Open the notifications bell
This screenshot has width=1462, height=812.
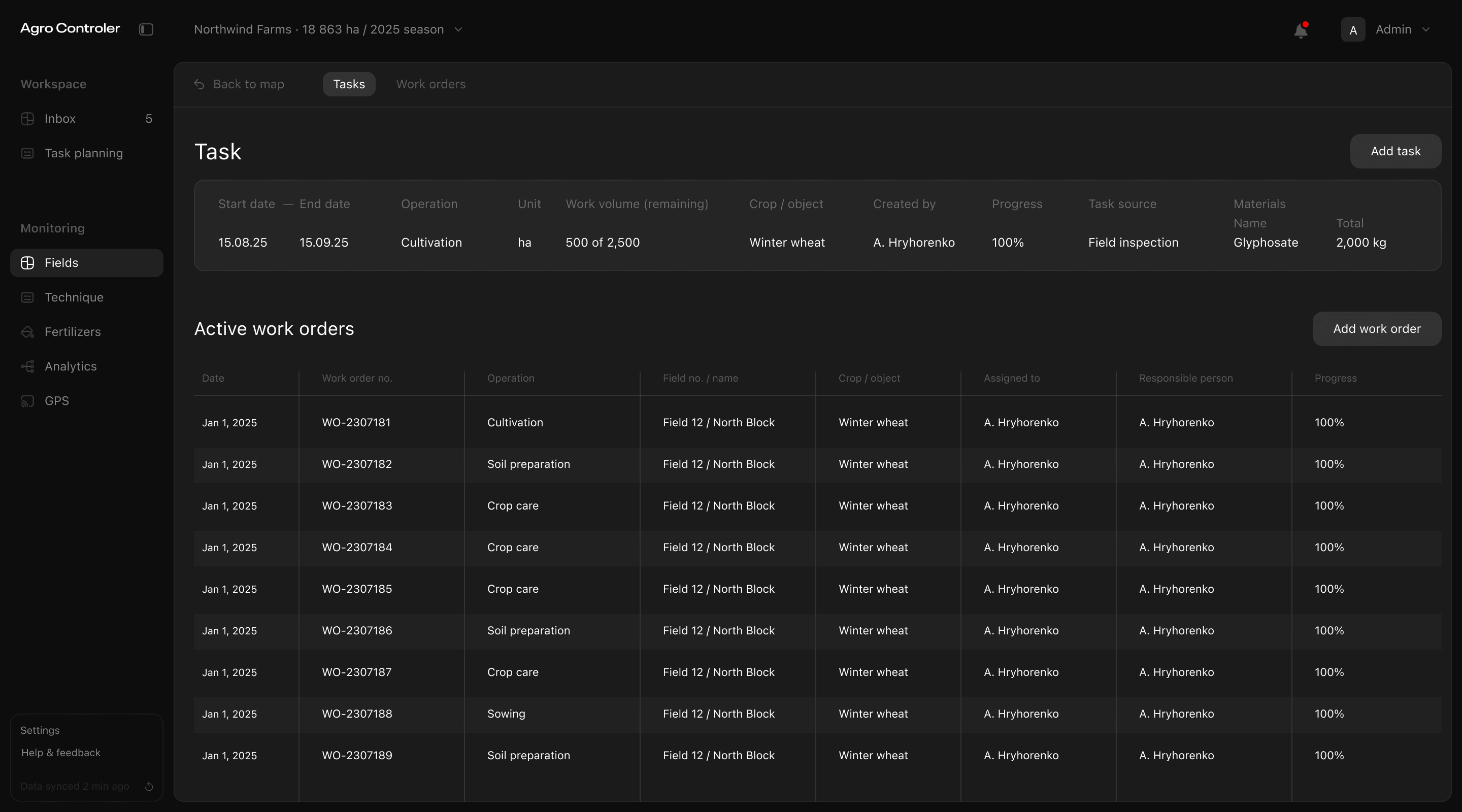[1301, 30]
